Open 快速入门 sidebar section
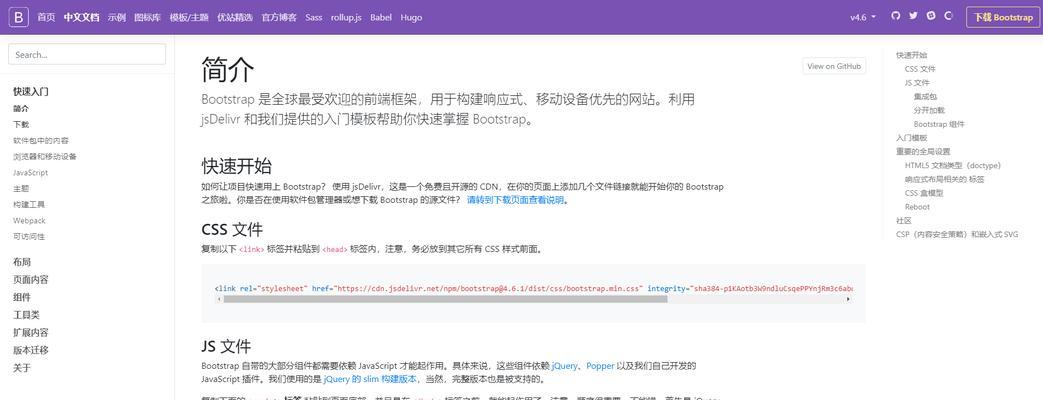 point(31,91)
